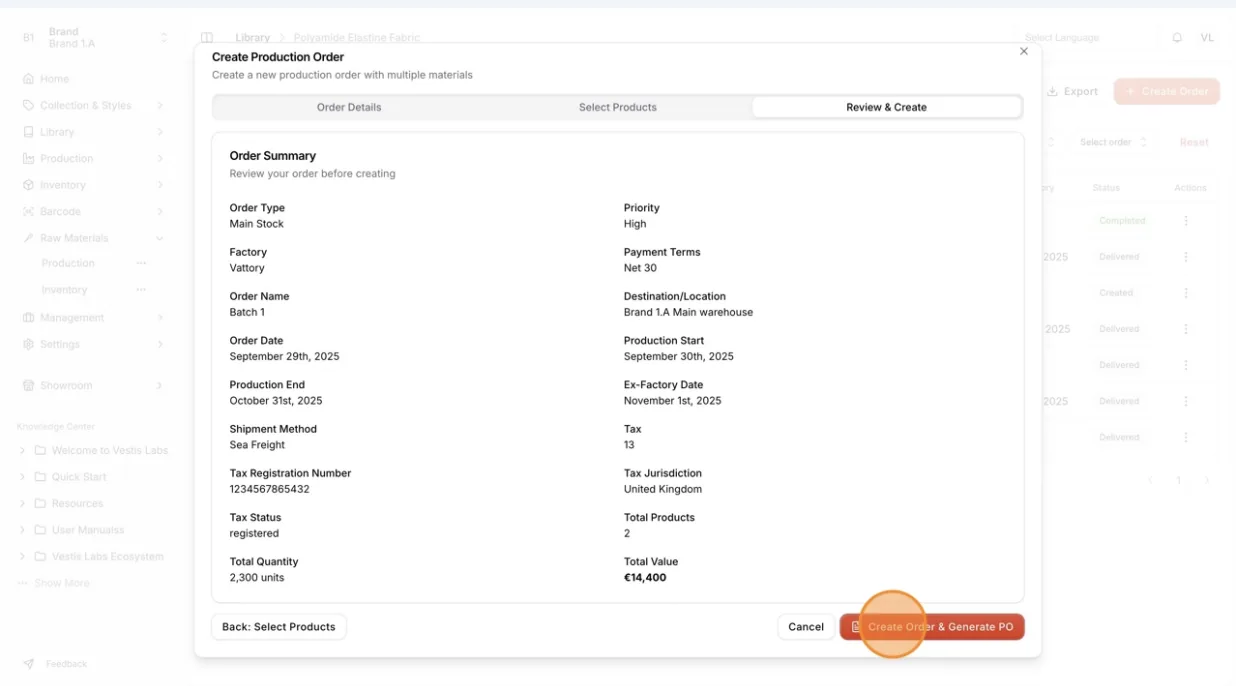This screenshot has width=1236, height=686.
Task: Click the Inventory cube icon
Action: click(x=28, y=185)
